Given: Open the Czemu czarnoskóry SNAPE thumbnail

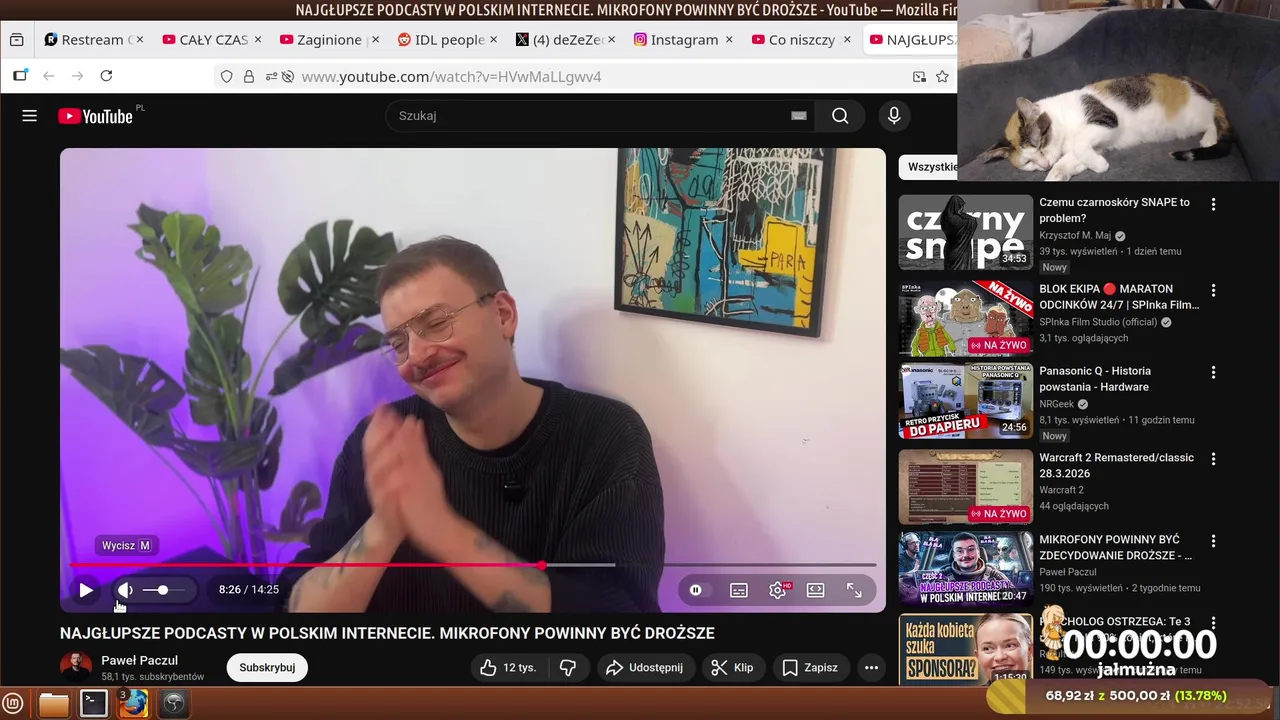Looking at the screenshot, I should [966, 232].
